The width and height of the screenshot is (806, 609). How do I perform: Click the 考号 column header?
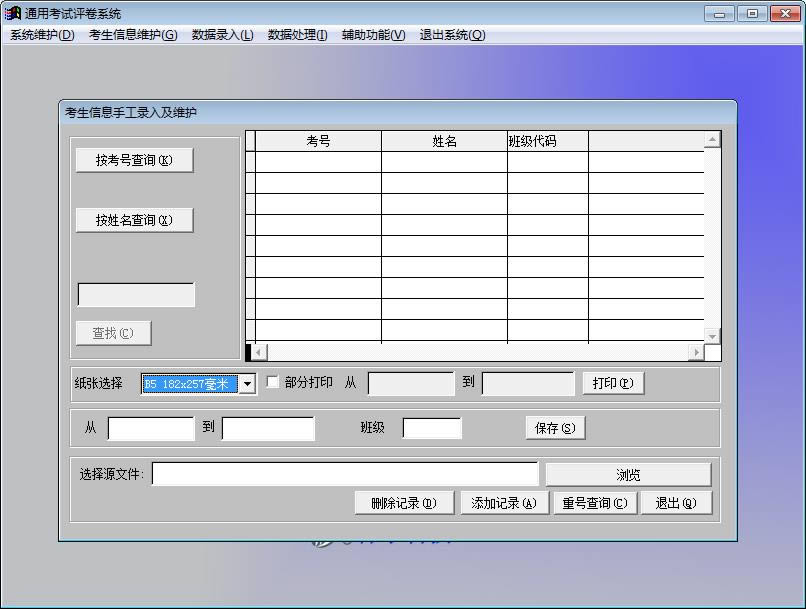[x=318, y=141]
